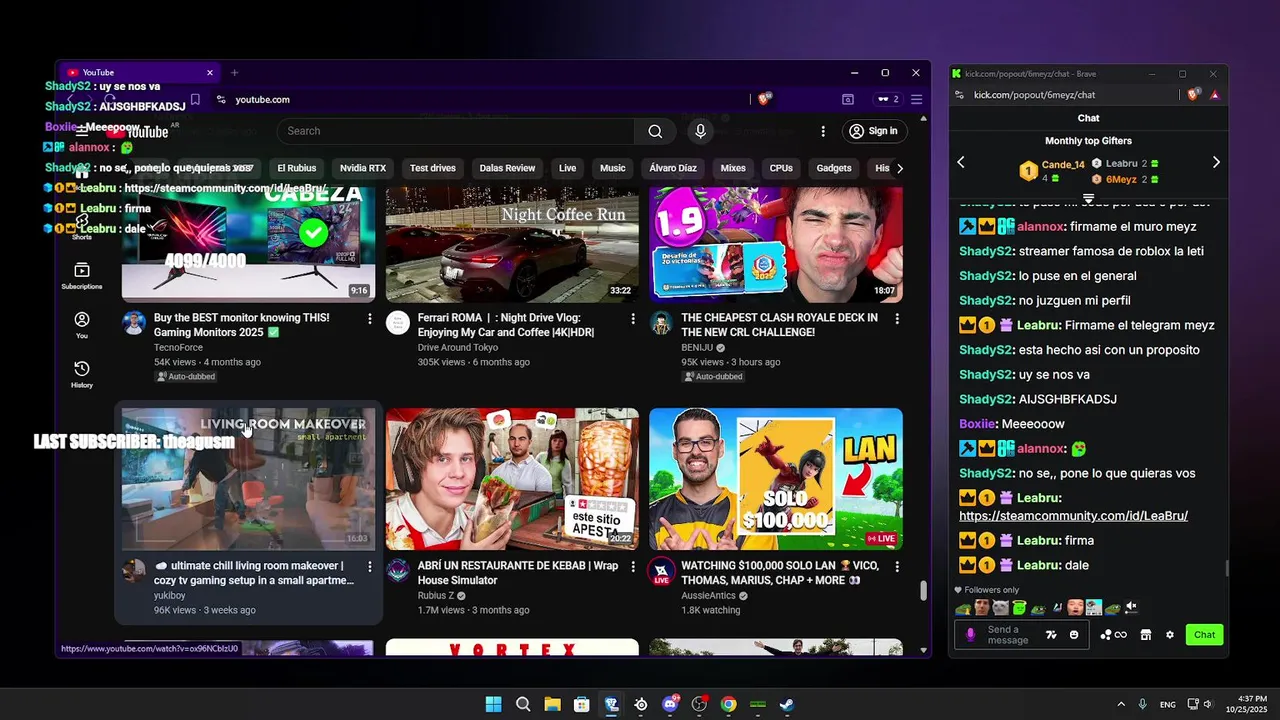Image resolution: width=1280 pixels, height=720 pixels.
Task: Focus the YouTube Search input field
Action: point(455,131)
